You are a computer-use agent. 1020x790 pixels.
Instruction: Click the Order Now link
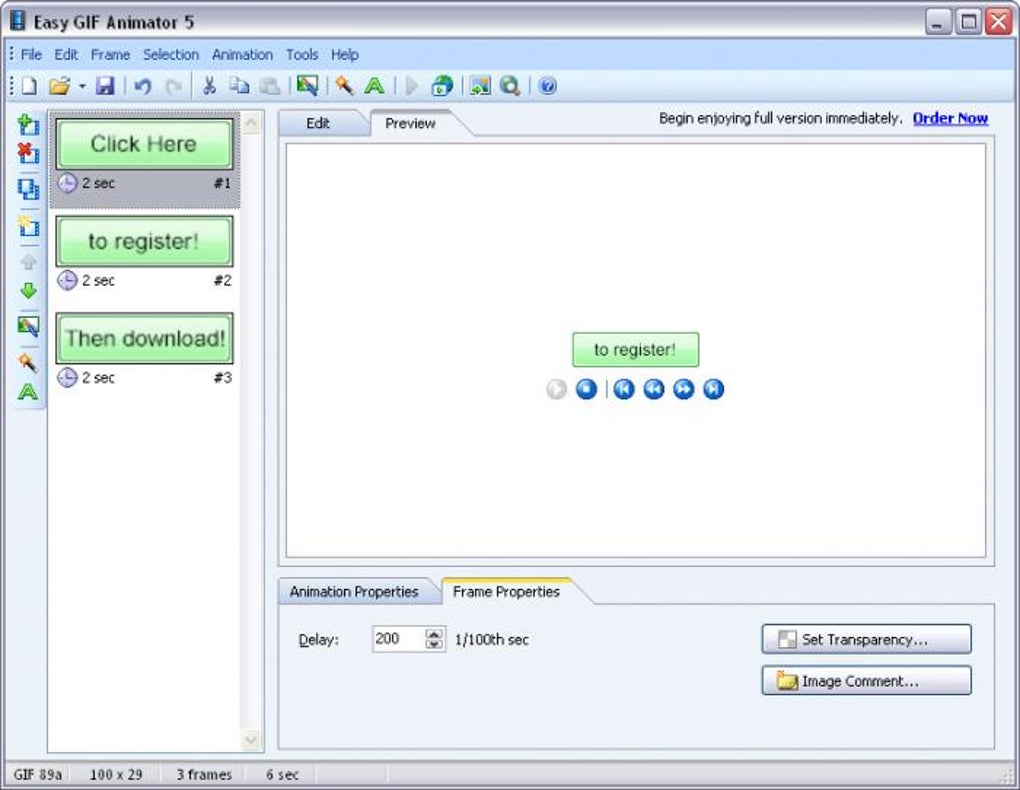coord(950,118)
